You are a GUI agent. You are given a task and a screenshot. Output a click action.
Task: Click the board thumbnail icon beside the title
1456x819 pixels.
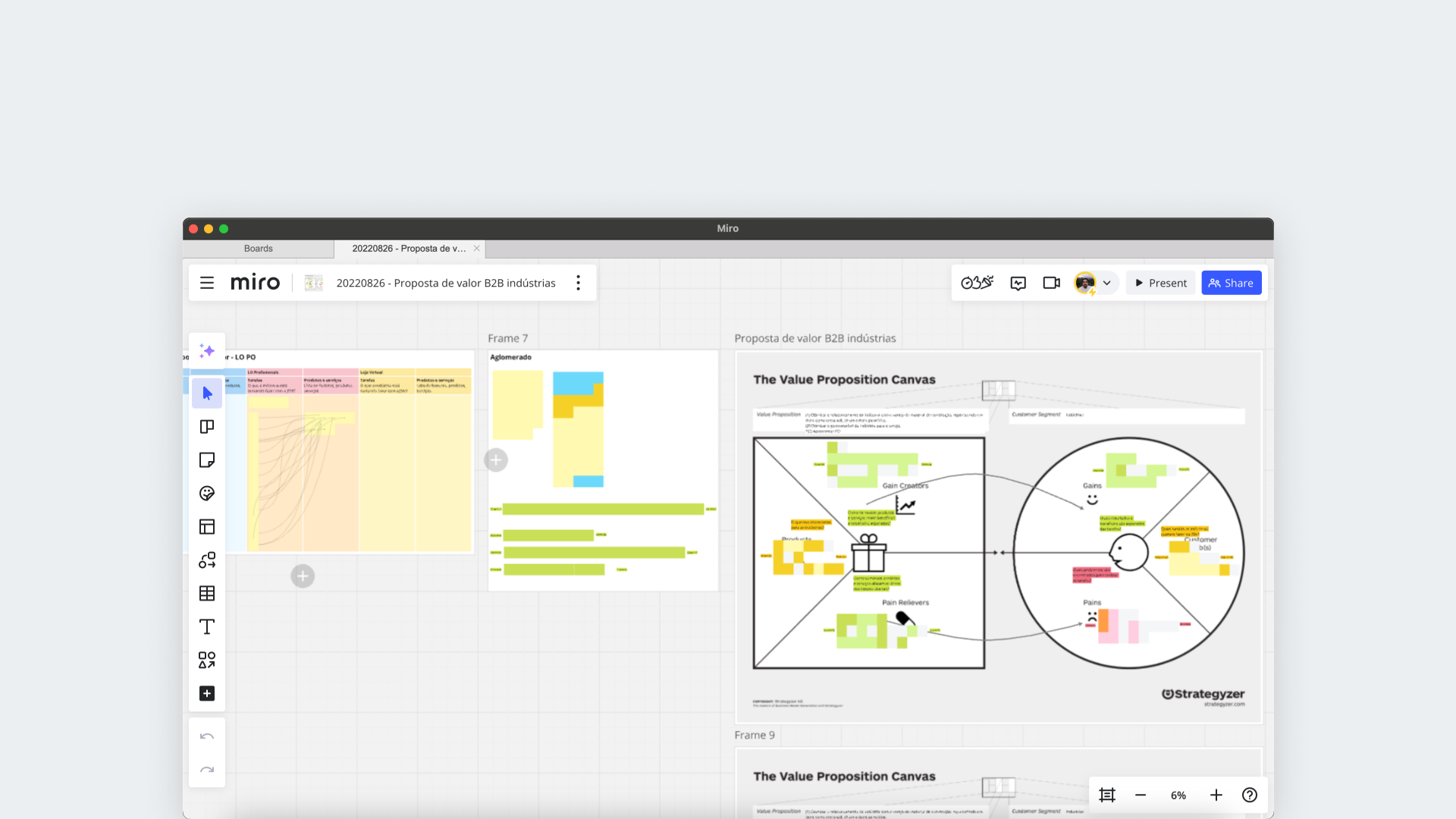click(313, 283)
